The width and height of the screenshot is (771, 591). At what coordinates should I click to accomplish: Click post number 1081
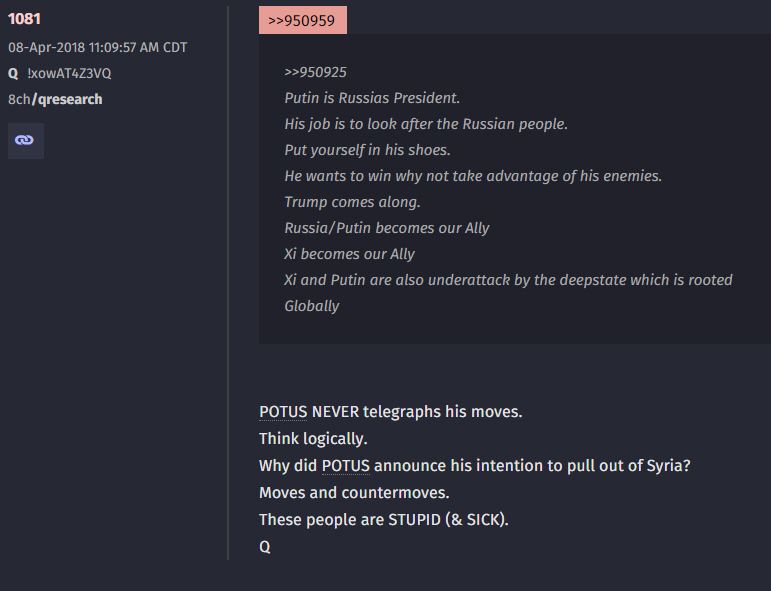click(24, 19)
